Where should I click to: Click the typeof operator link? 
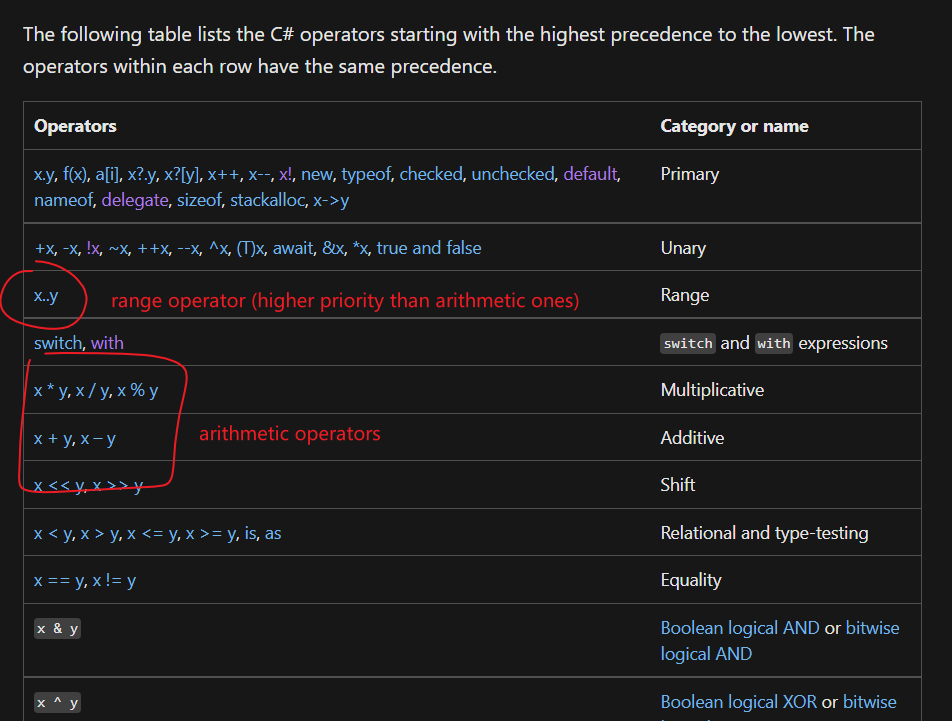point(366,175)
